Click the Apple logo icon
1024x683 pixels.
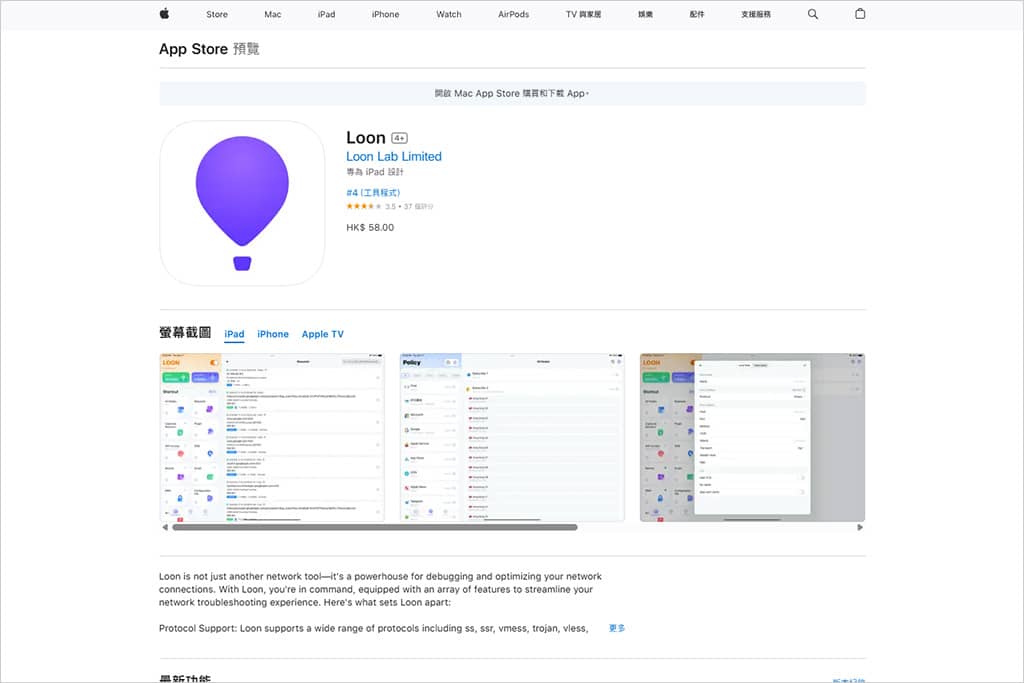coord(164,14)
